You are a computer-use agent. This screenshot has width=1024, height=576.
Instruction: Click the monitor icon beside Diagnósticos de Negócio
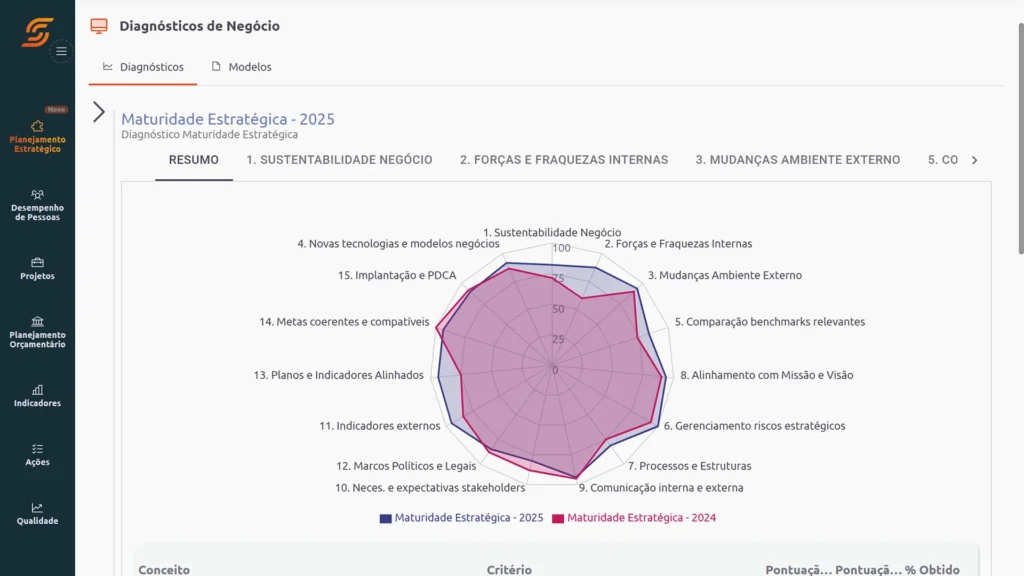pyautogui.click(x=99, y=26)
